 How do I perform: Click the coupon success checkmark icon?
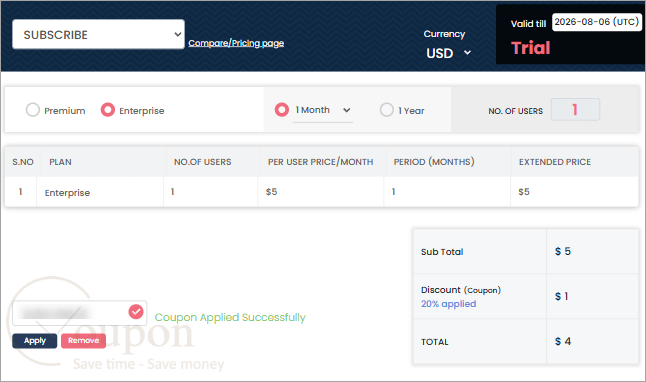136,312
